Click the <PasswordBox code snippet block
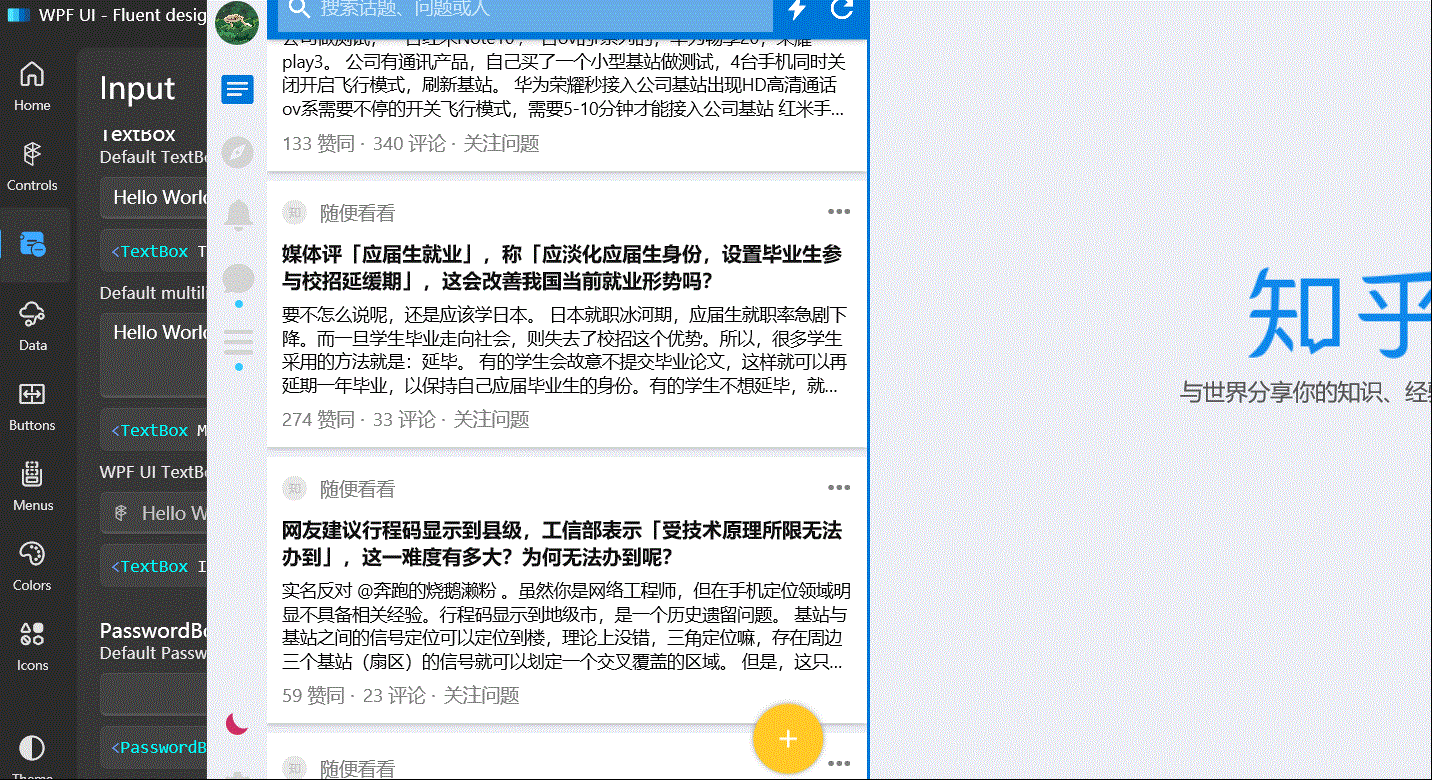The image size is (1432, 780). coord(154,747)
